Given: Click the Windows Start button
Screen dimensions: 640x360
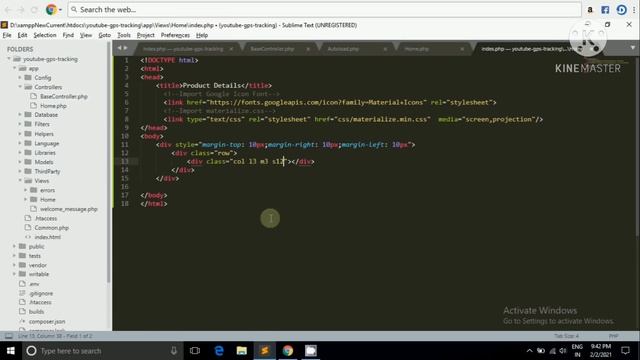Looking at the screenshot, I should coord(11,351).
